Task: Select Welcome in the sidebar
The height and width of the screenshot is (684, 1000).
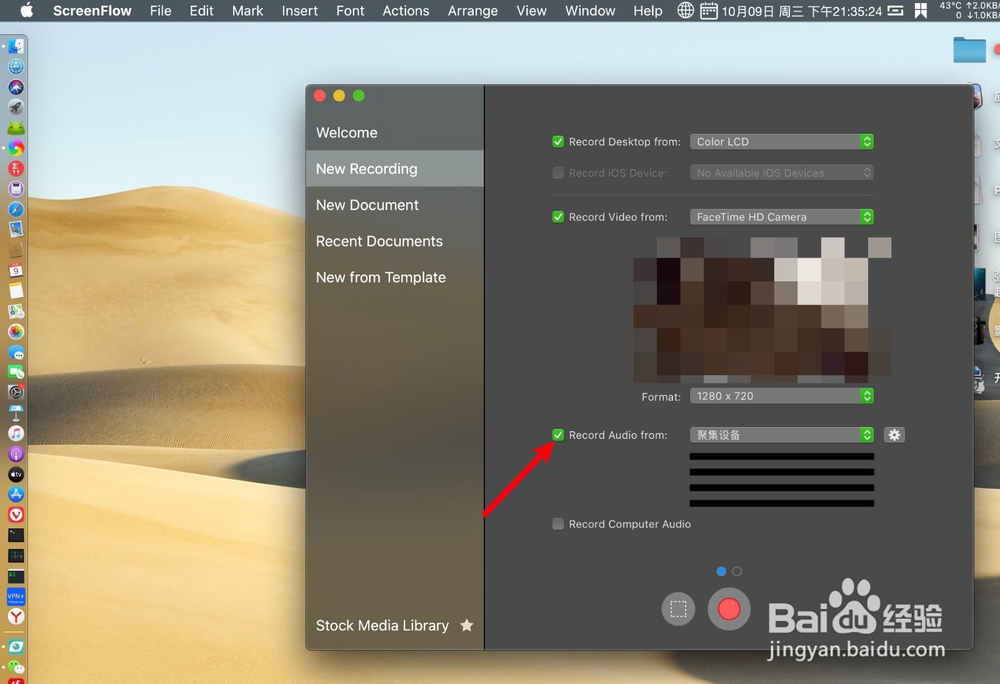Action: pyautogui.click(x=395, y=133)
